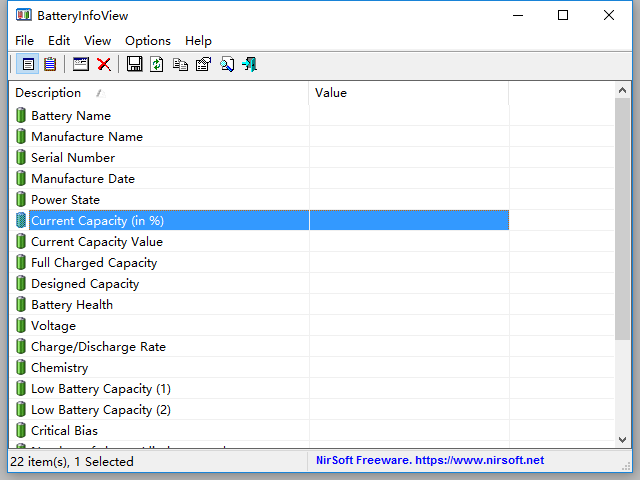This screenshot has width=640, height=480.
Task: Open the NirSoft website link
Action: [430, 460]
